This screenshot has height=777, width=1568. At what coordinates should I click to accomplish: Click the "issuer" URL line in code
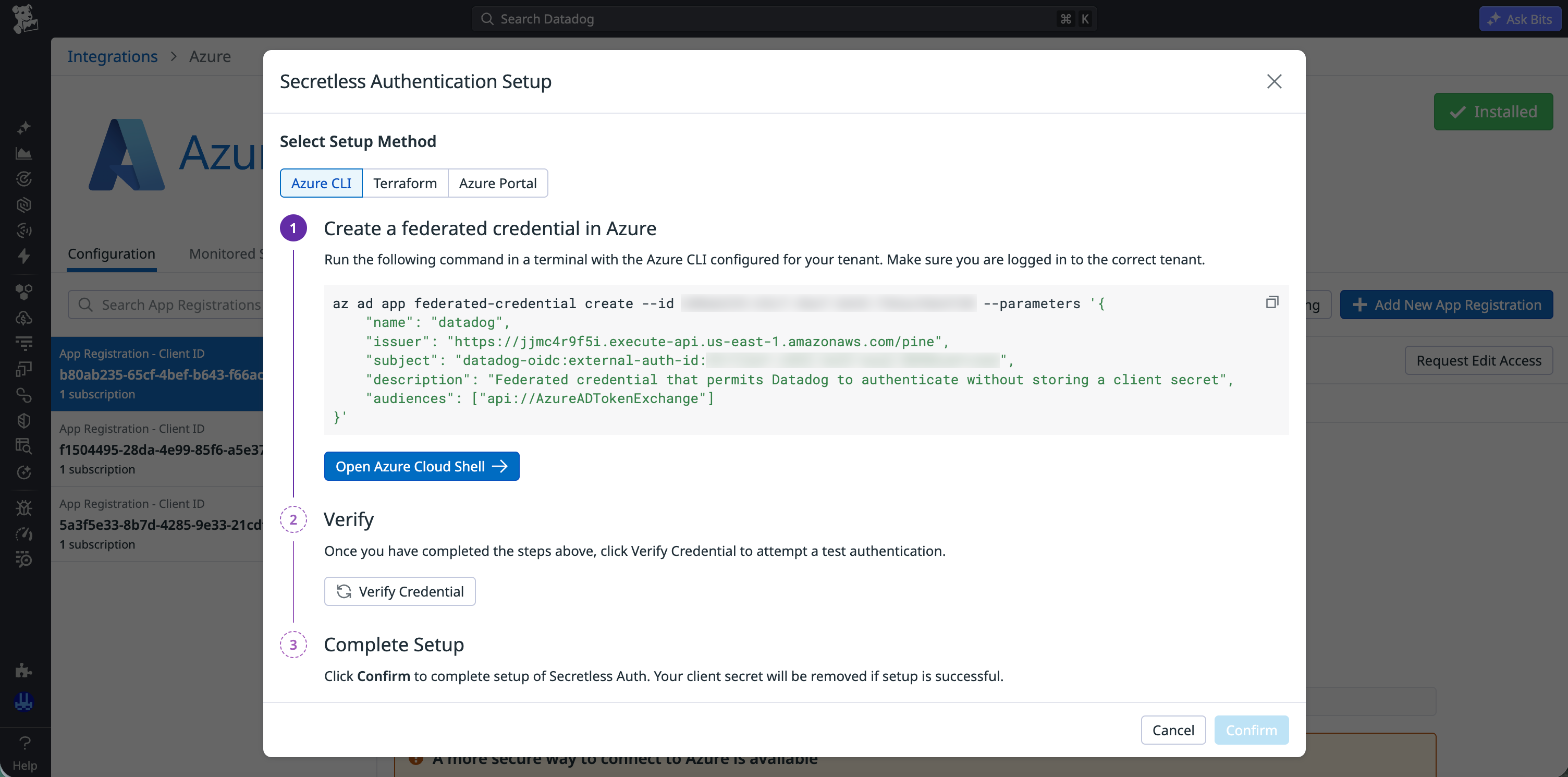pos(657,341)
